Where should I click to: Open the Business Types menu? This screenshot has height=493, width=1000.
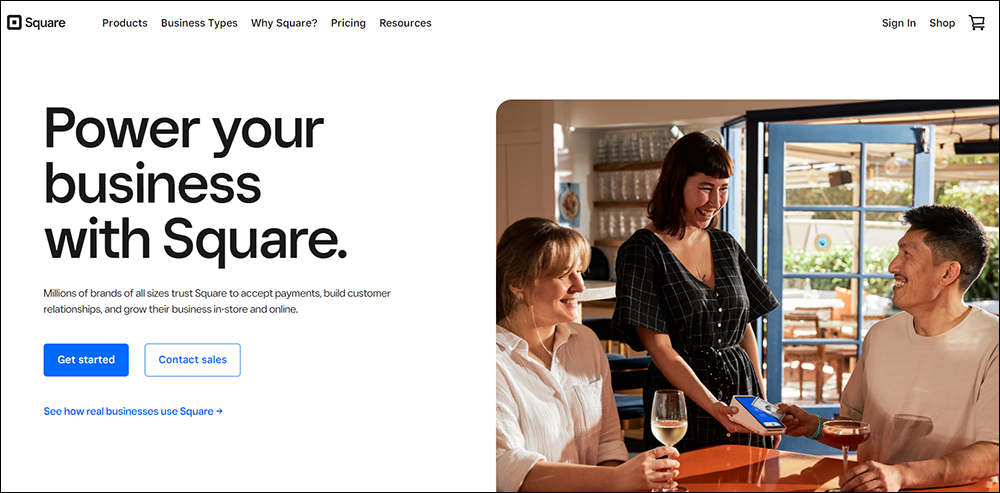pyautogui.click(x=199, y=23)
